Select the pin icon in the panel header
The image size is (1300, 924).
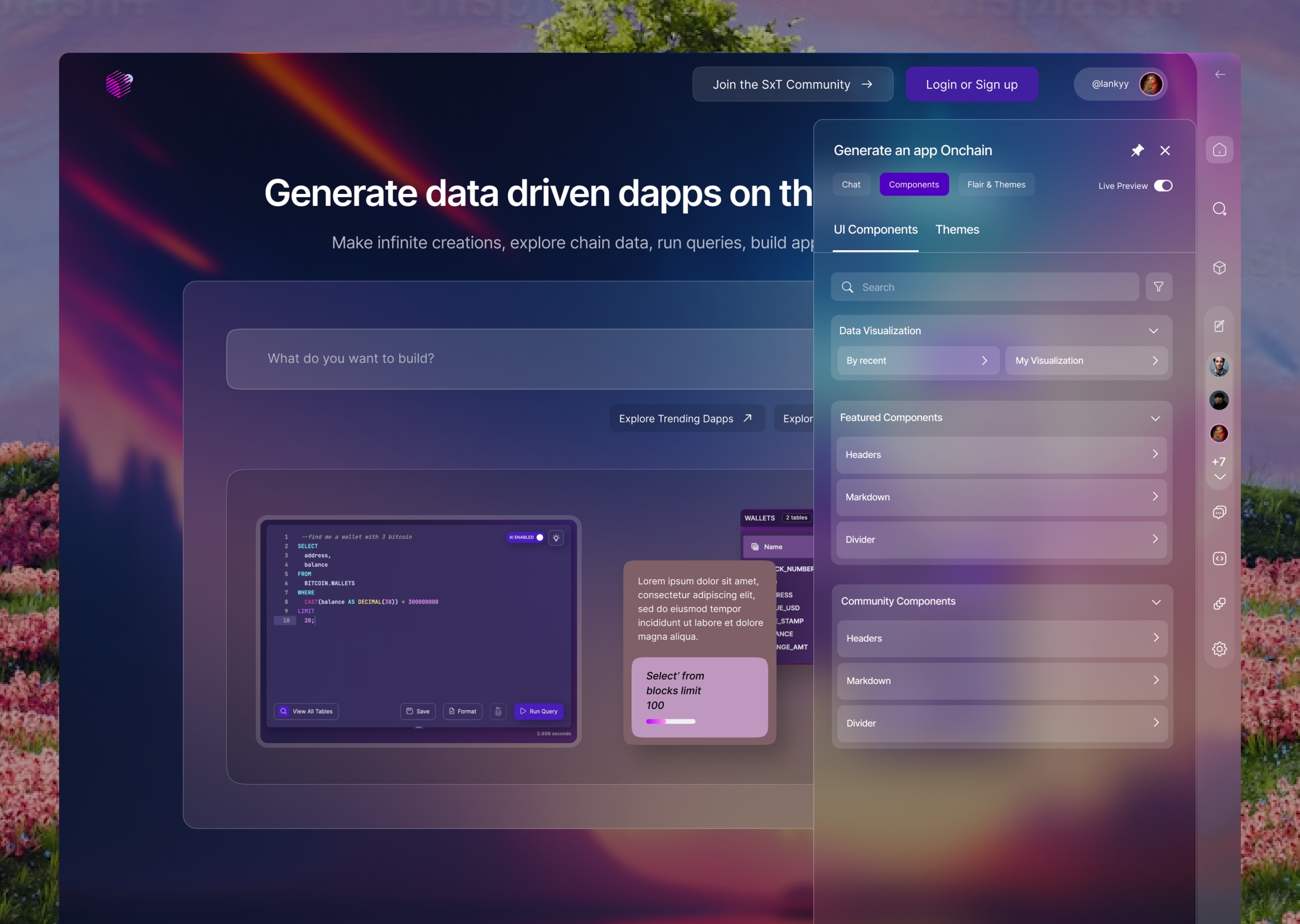pyautogui.click(x=1138, y=150)
